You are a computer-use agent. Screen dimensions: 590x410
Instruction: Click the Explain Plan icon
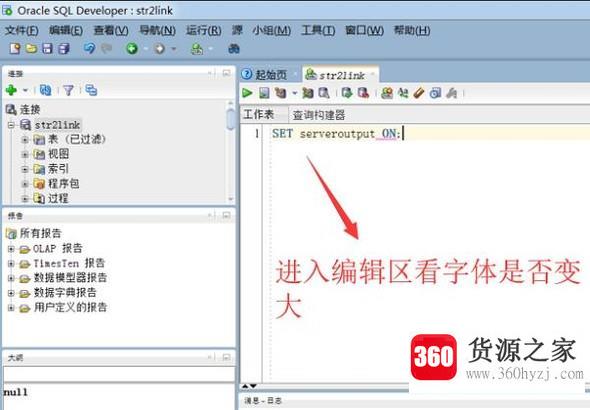click(x=280, y=93)
